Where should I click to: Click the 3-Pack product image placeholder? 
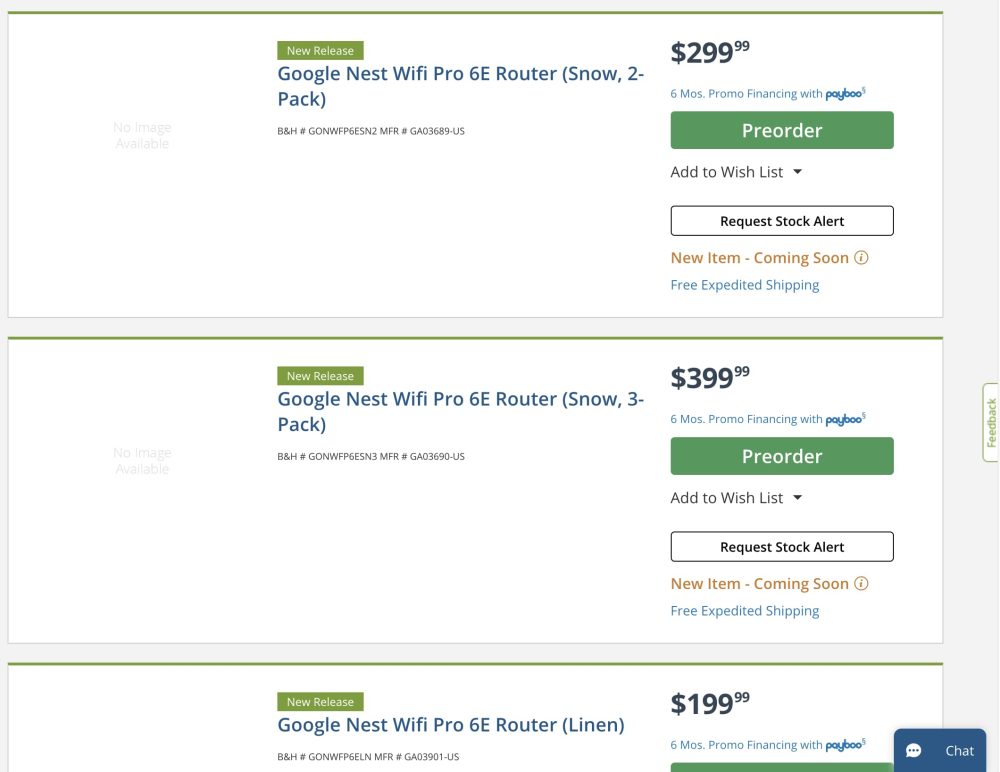point(142,461)
